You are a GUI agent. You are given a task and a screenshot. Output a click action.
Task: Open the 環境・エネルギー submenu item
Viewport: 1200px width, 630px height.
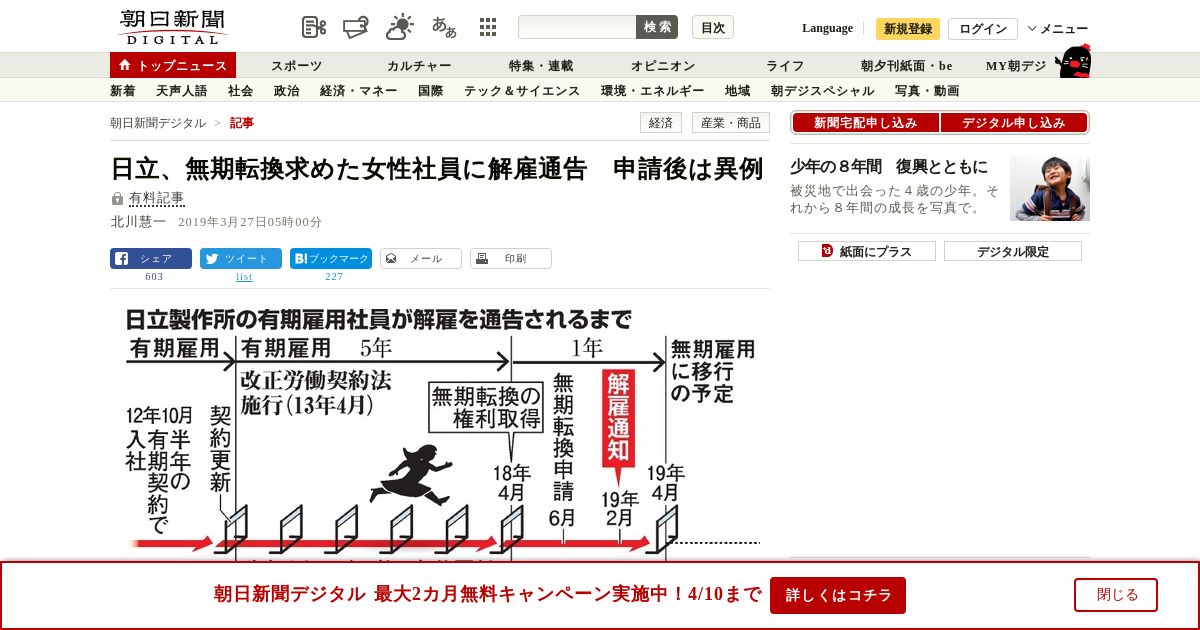653,91
